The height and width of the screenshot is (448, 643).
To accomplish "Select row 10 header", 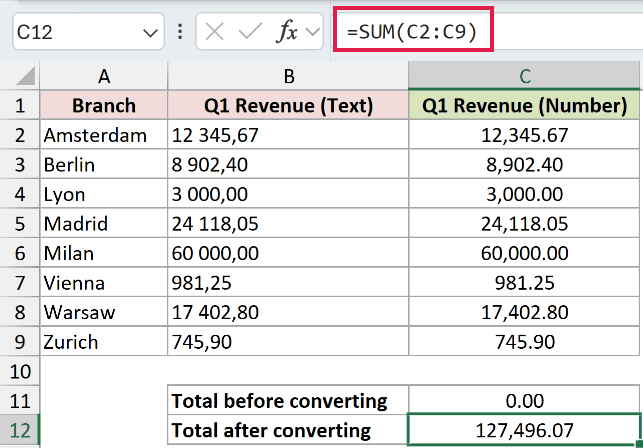I will [20, 371].
